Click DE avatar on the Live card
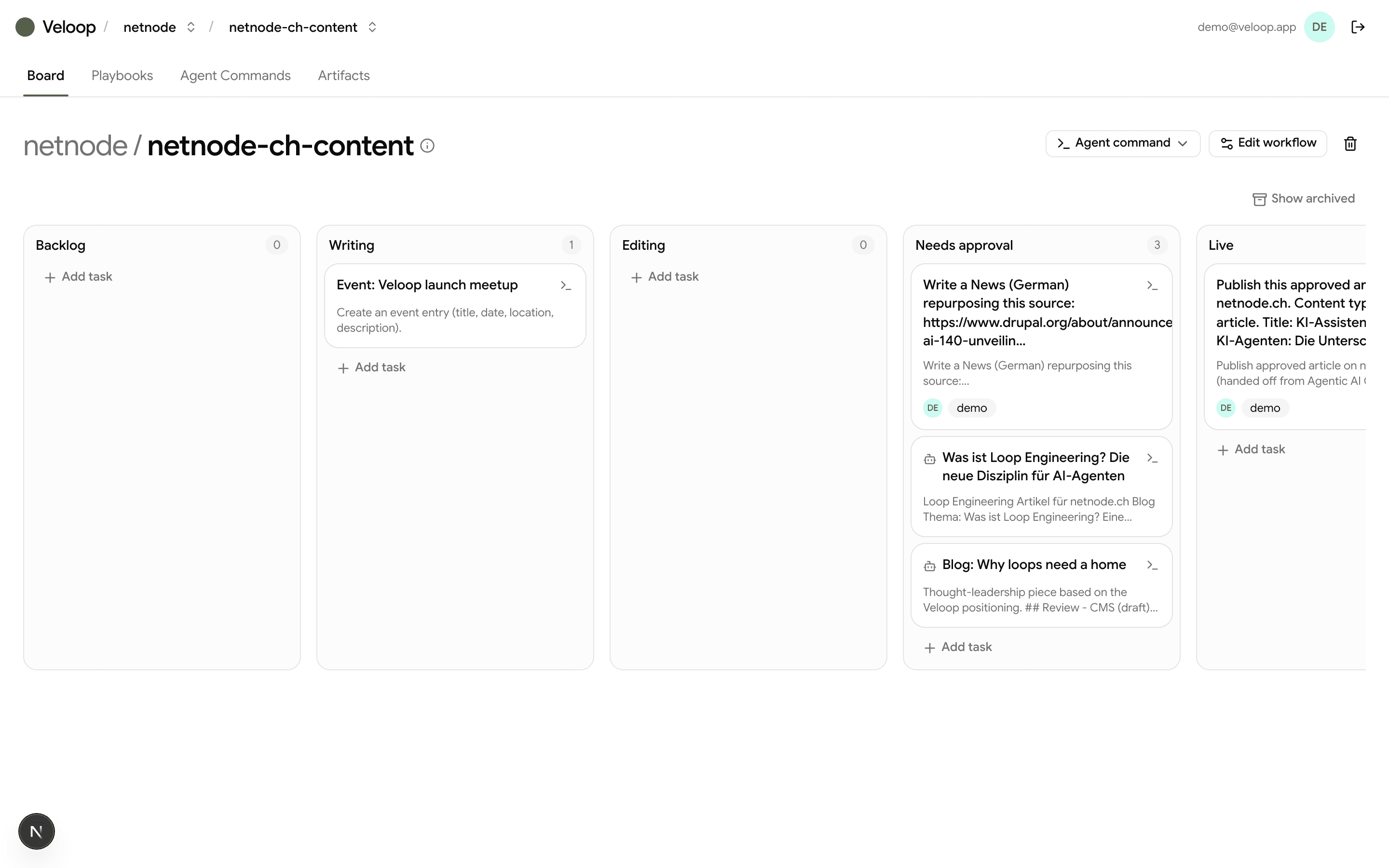Image resolution: width=1389 pixels, height=868 pixels. pyautogui.click(x=1226, y=408)
